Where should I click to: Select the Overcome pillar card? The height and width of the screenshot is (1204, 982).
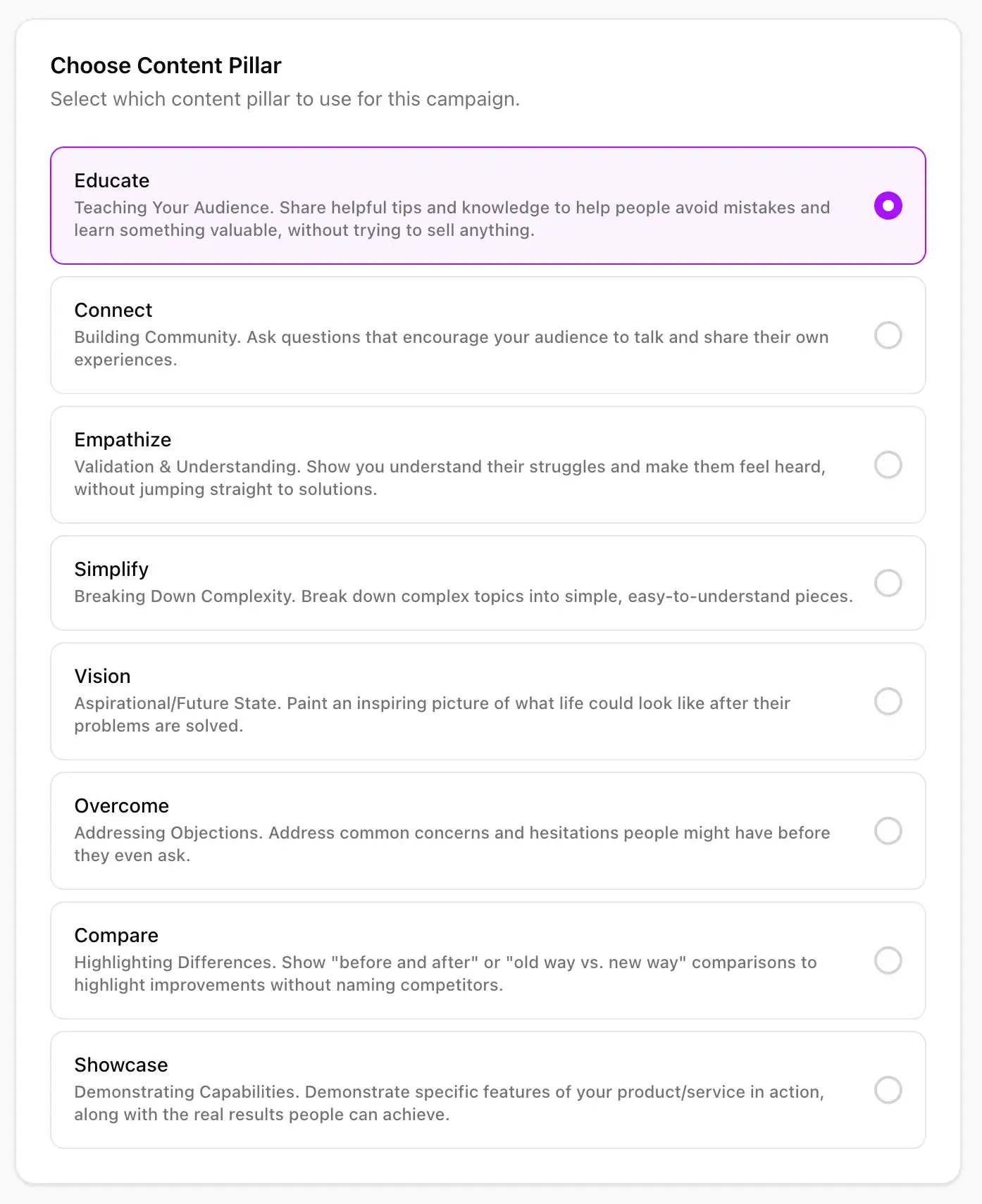tap(423, 831)
